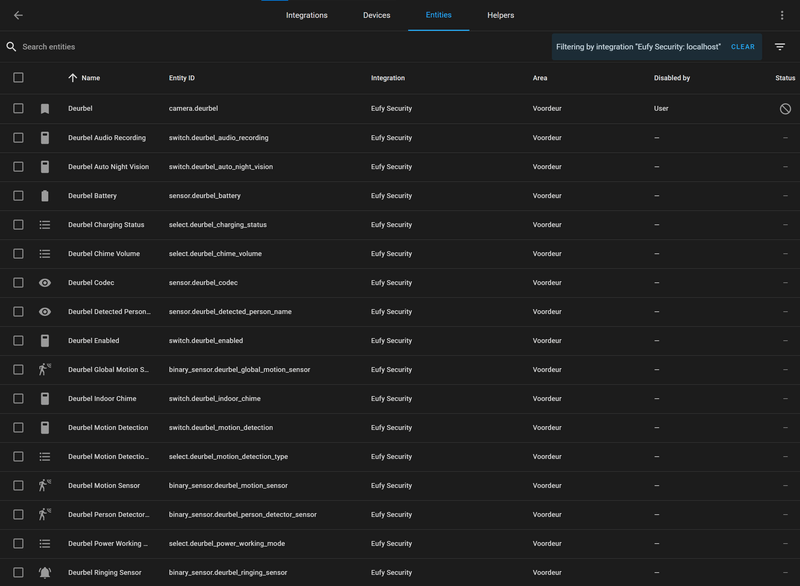
Task: Tick the Deurbel Battery row checkbox
Action: coord(18,196)
